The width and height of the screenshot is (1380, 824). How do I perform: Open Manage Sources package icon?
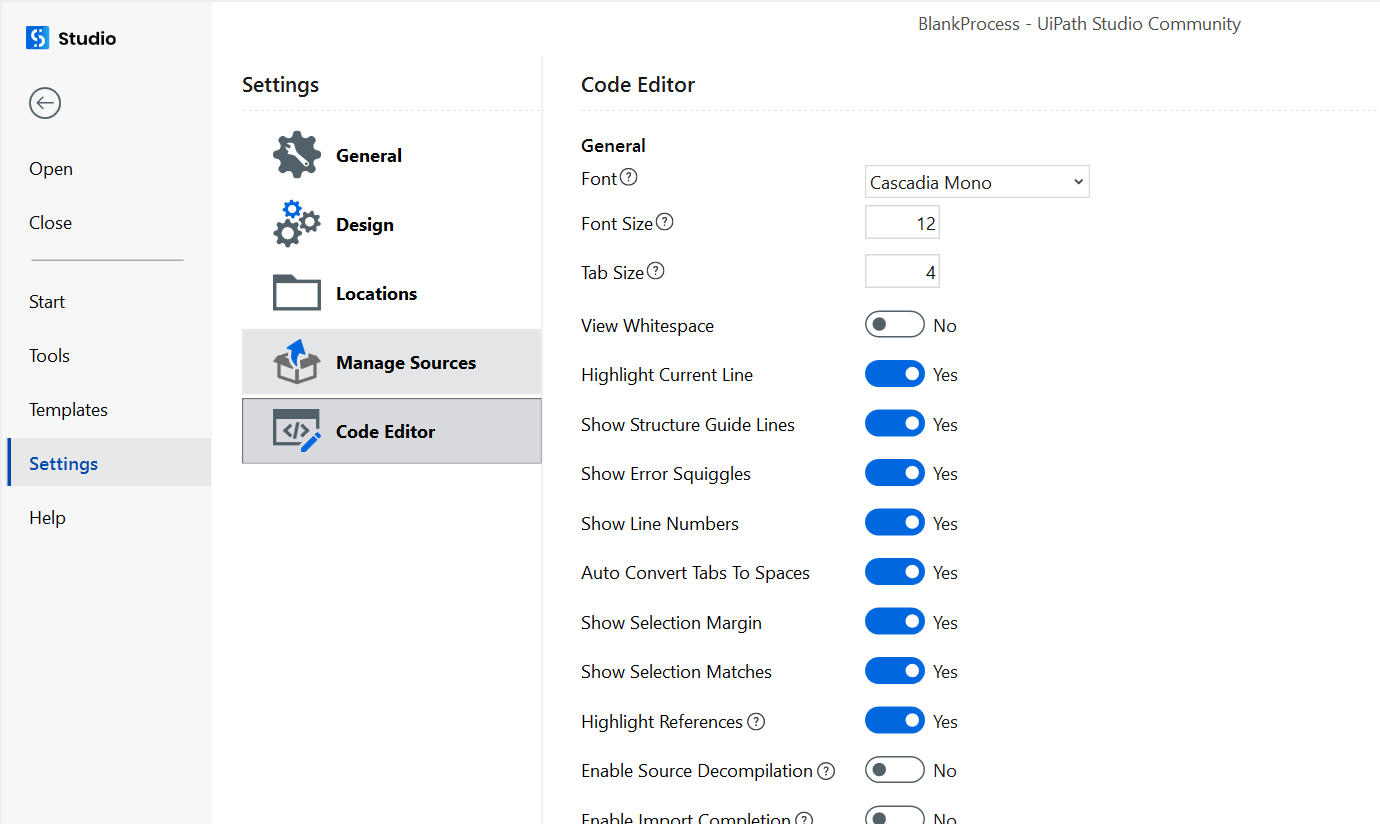(297, 362)
